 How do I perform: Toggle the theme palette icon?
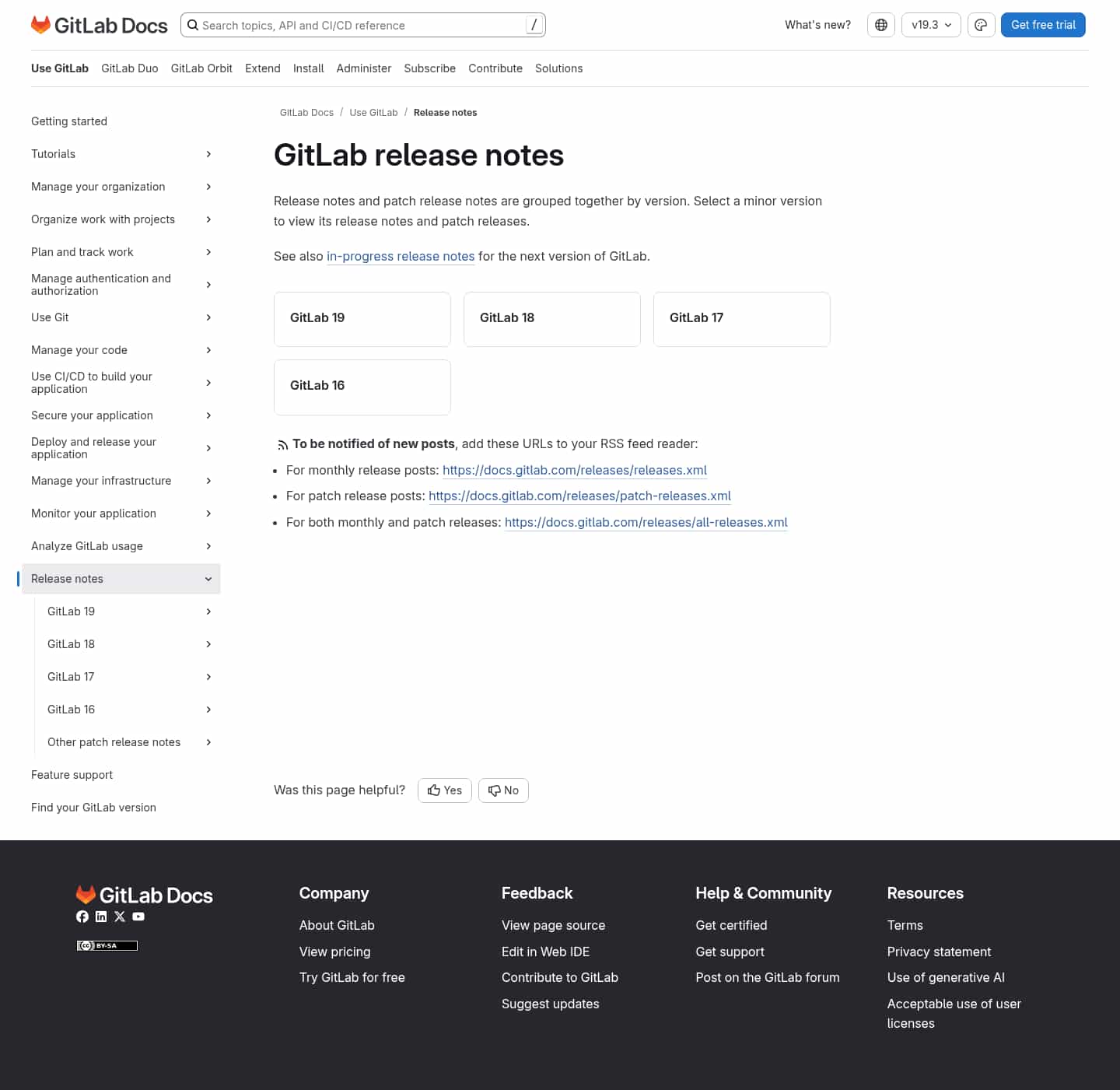[x=982, y=25]
